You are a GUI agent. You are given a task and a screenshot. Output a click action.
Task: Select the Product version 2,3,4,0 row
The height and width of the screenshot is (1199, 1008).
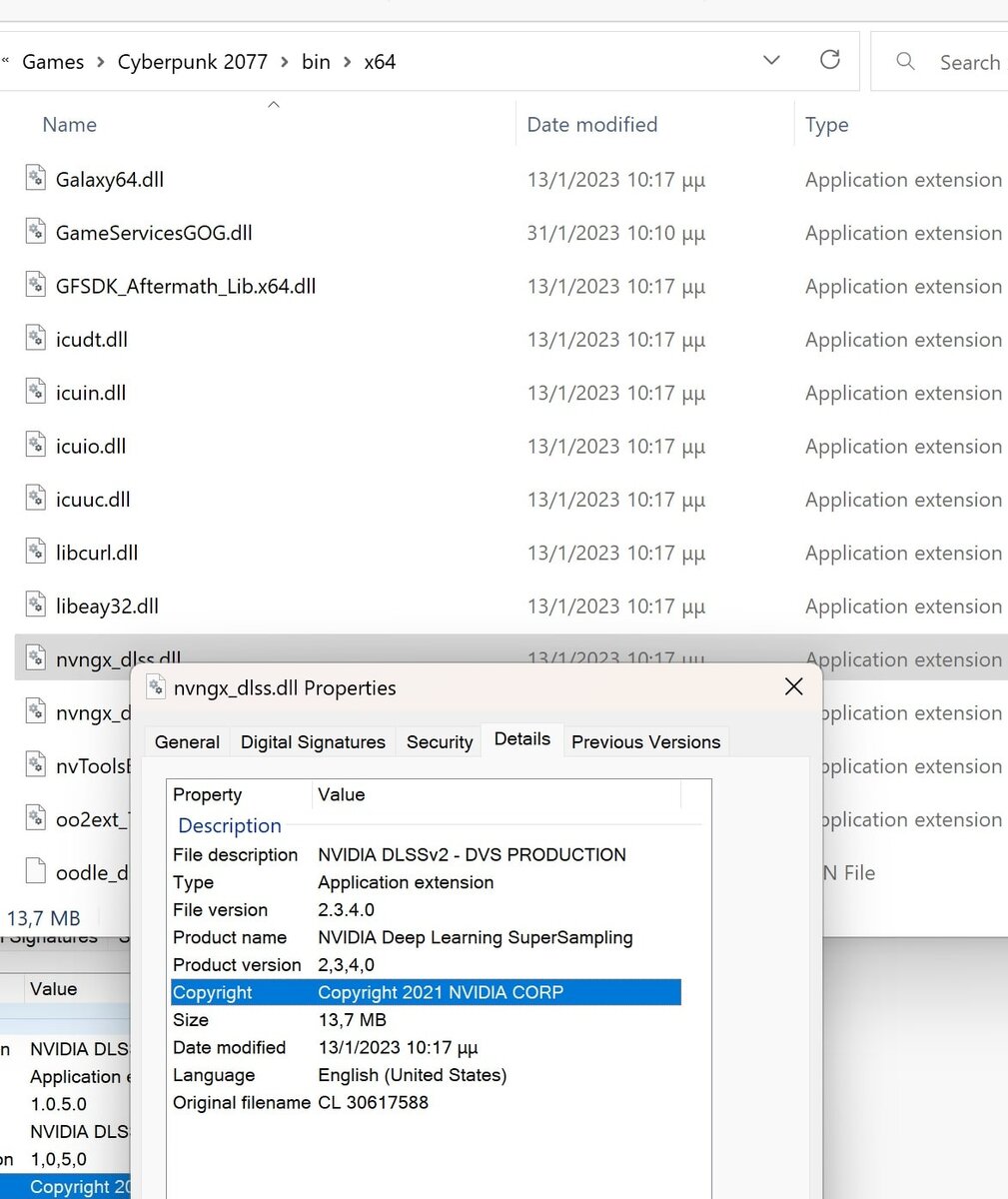click(427, 964)
